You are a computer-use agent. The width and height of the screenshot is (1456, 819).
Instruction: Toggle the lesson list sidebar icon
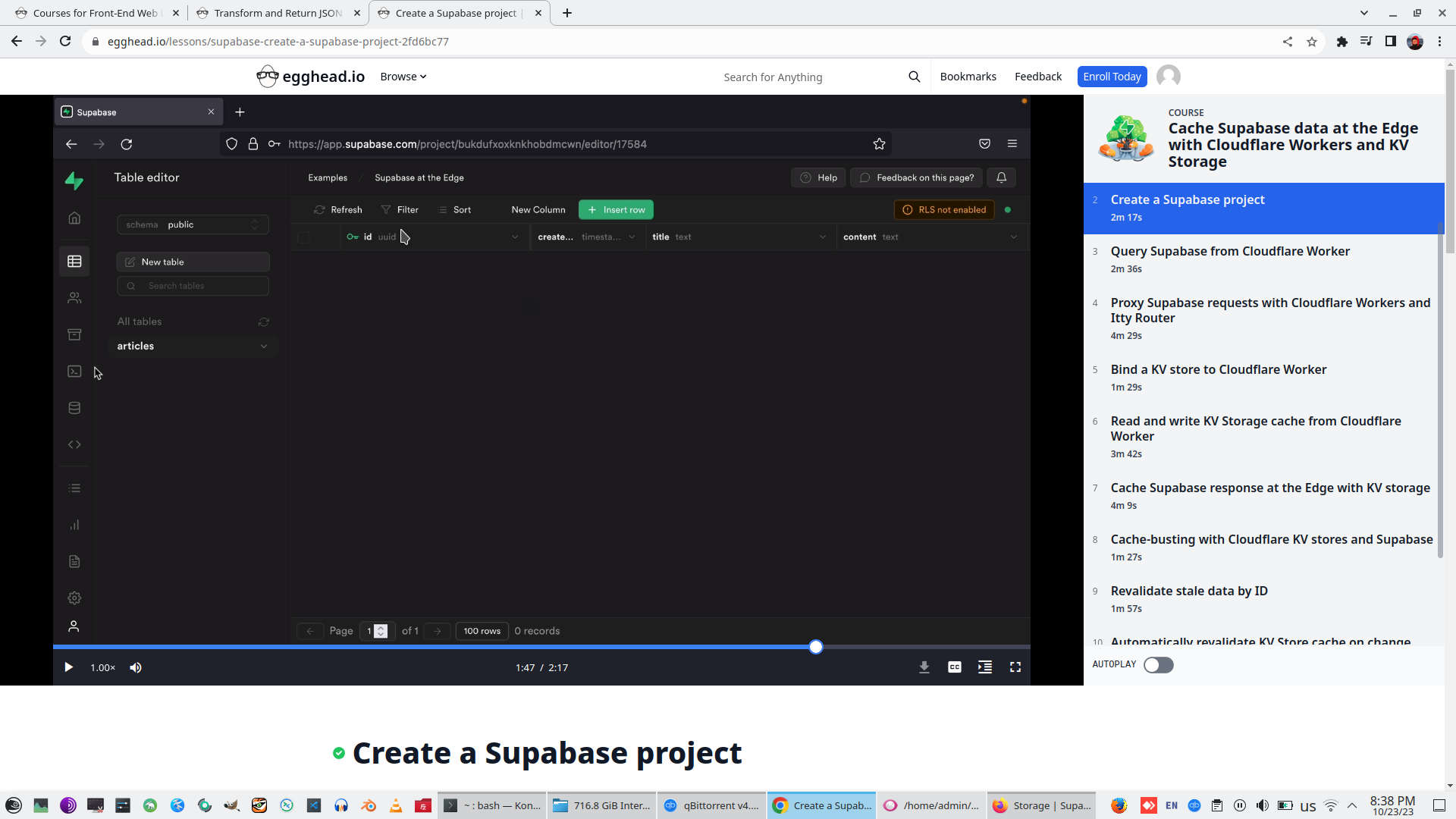click(x=985, y=667)
